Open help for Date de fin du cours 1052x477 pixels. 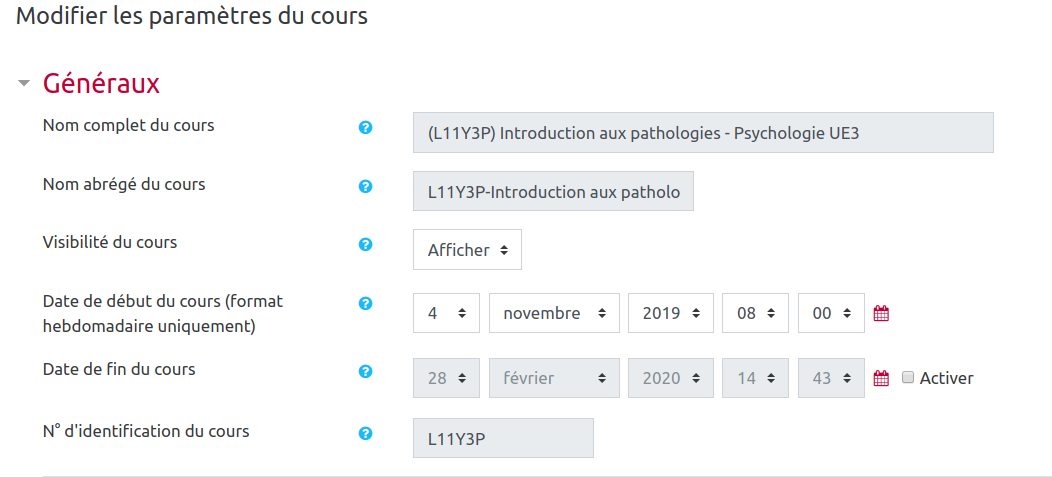point(366,372)
